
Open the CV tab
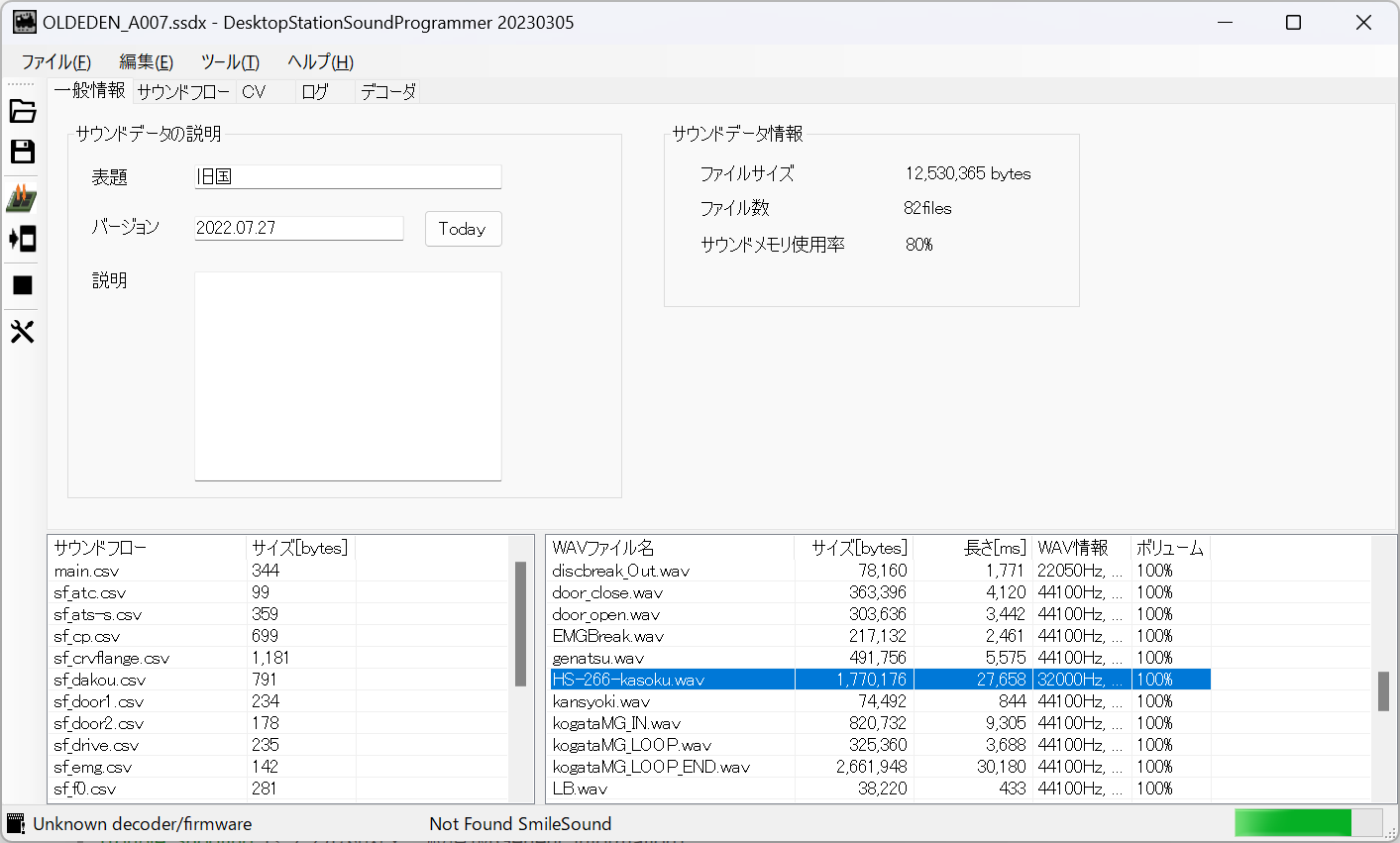pyautogui.click(x=255, y=92)
